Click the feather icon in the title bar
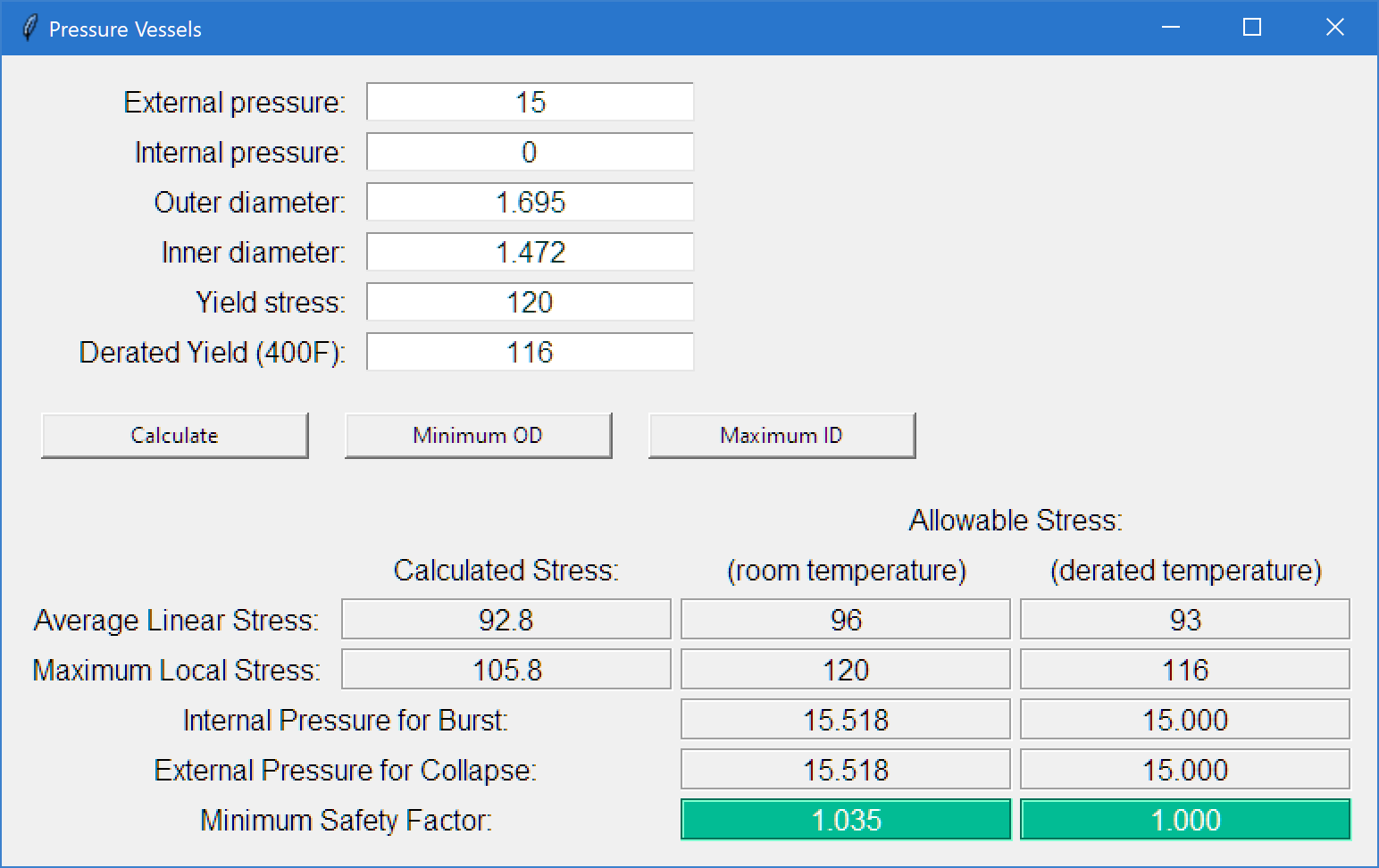 pyautogui.click(x=29, y=29)
